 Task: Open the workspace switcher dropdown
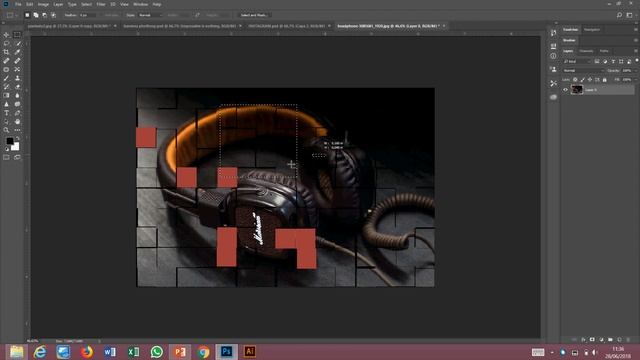[629, 15]
